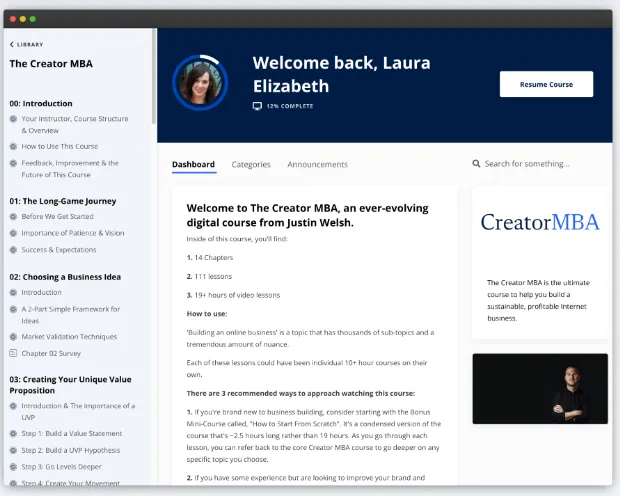The width and height of the screenshot is (620, 496).
Task: Click the '12% Complete' progress text
Action: [x=290, y=106]
